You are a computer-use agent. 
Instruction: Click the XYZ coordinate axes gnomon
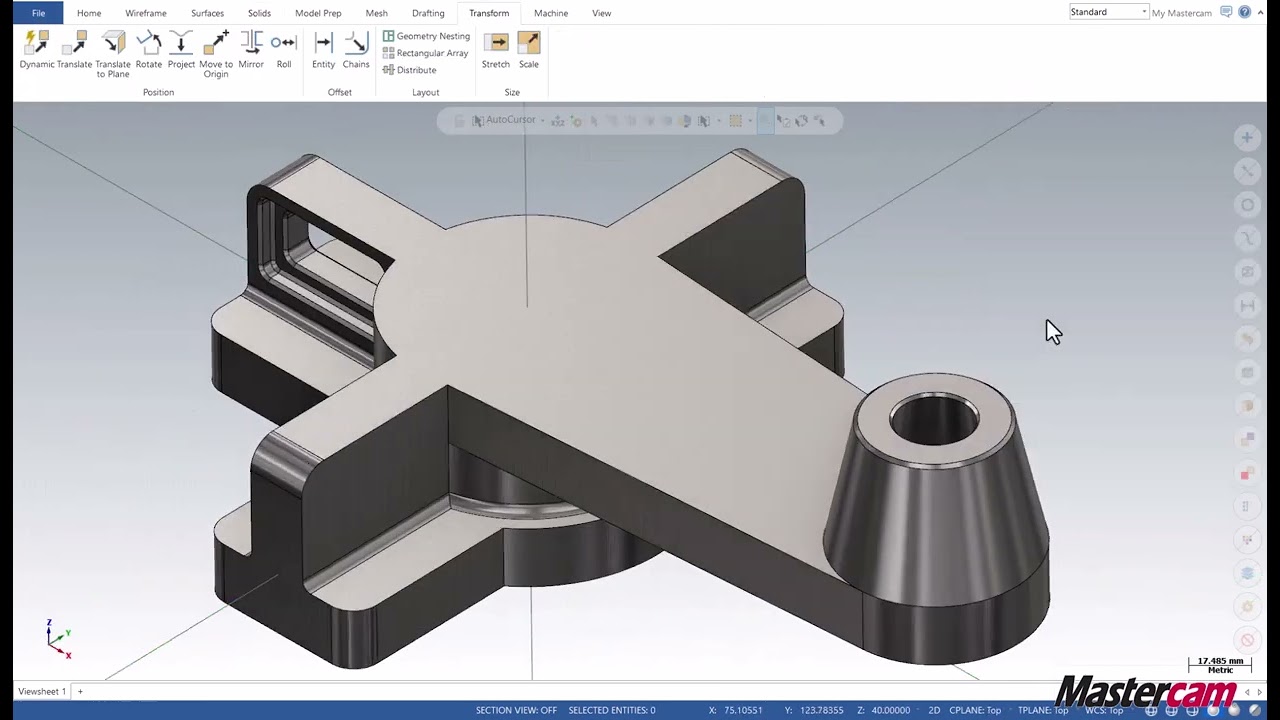pos(58,639)
